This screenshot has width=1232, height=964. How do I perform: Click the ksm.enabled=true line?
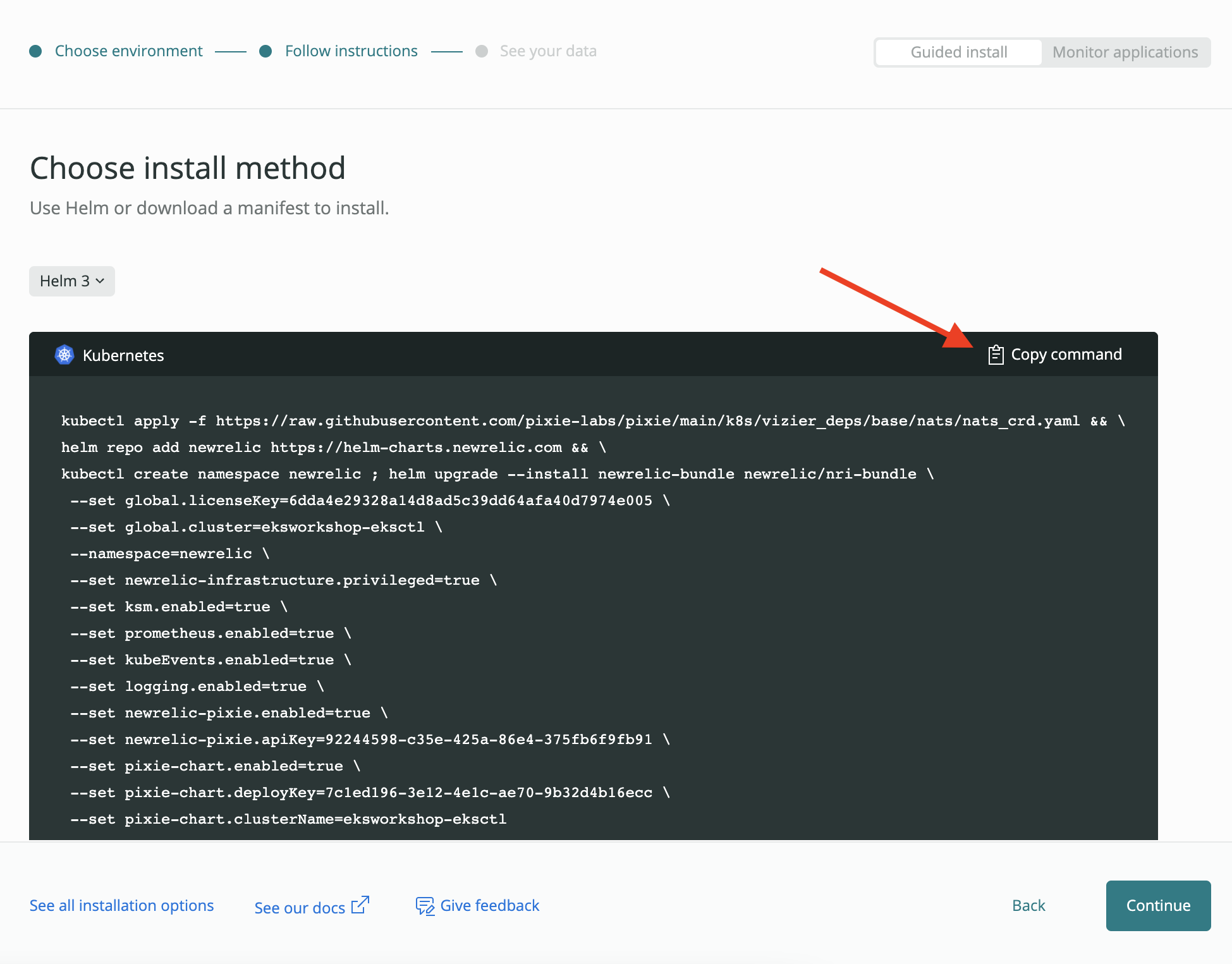(179, 607)
